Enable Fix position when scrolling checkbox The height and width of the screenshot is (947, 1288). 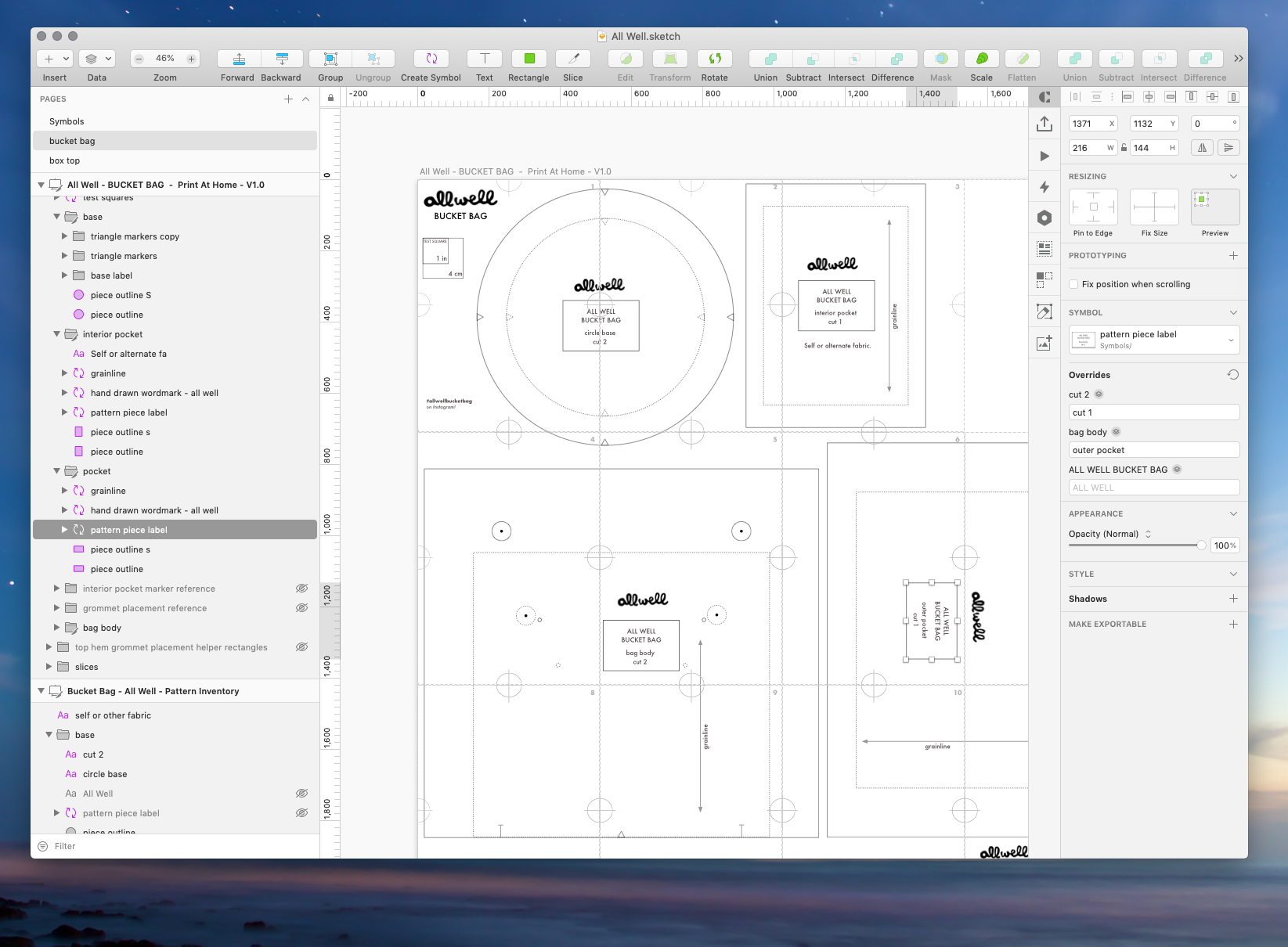click(x=1074, y=284)
